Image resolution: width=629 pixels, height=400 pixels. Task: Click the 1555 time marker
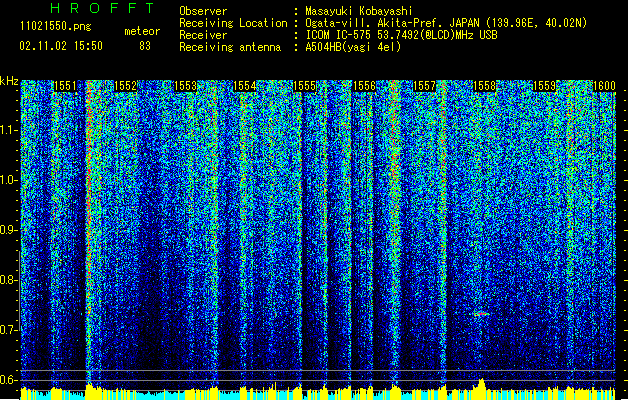(x=304, y=86)
